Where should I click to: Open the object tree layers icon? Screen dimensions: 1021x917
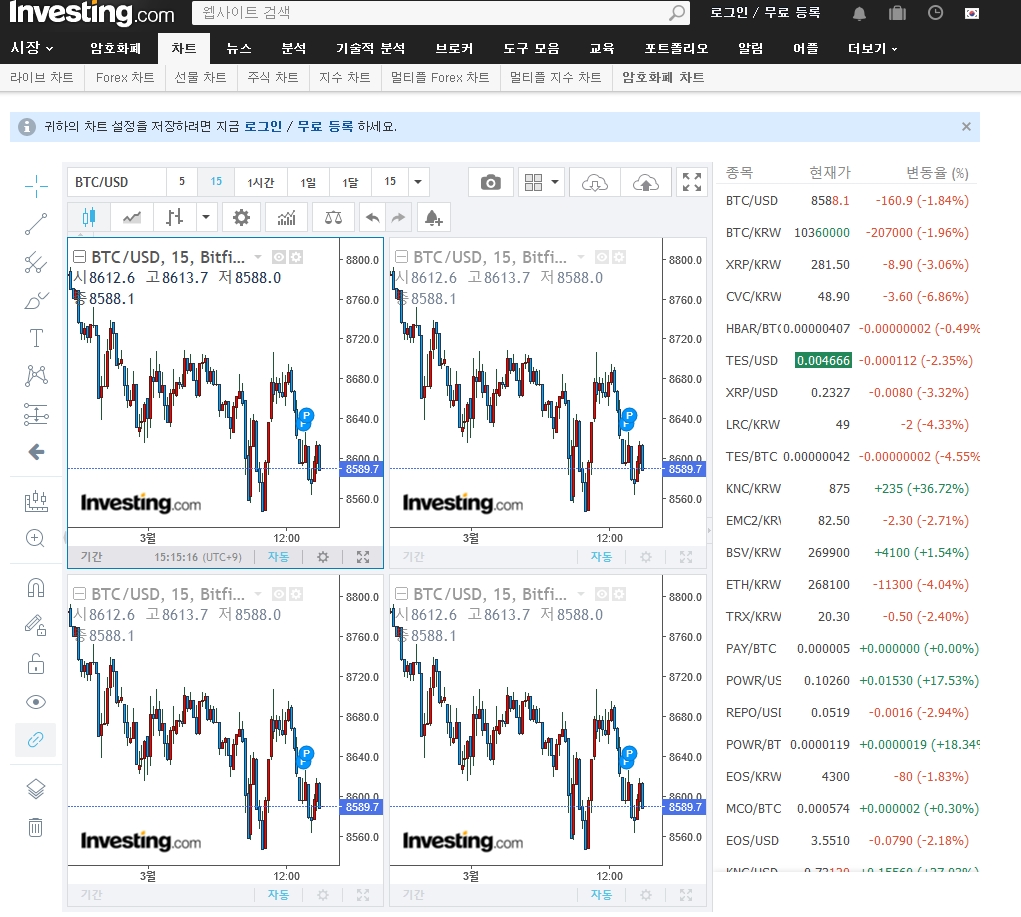36,789
